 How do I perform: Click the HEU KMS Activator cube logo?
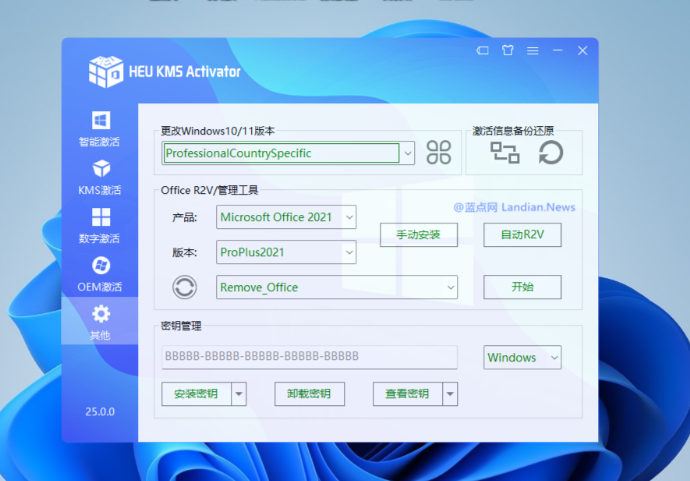[x=106, y=71]
